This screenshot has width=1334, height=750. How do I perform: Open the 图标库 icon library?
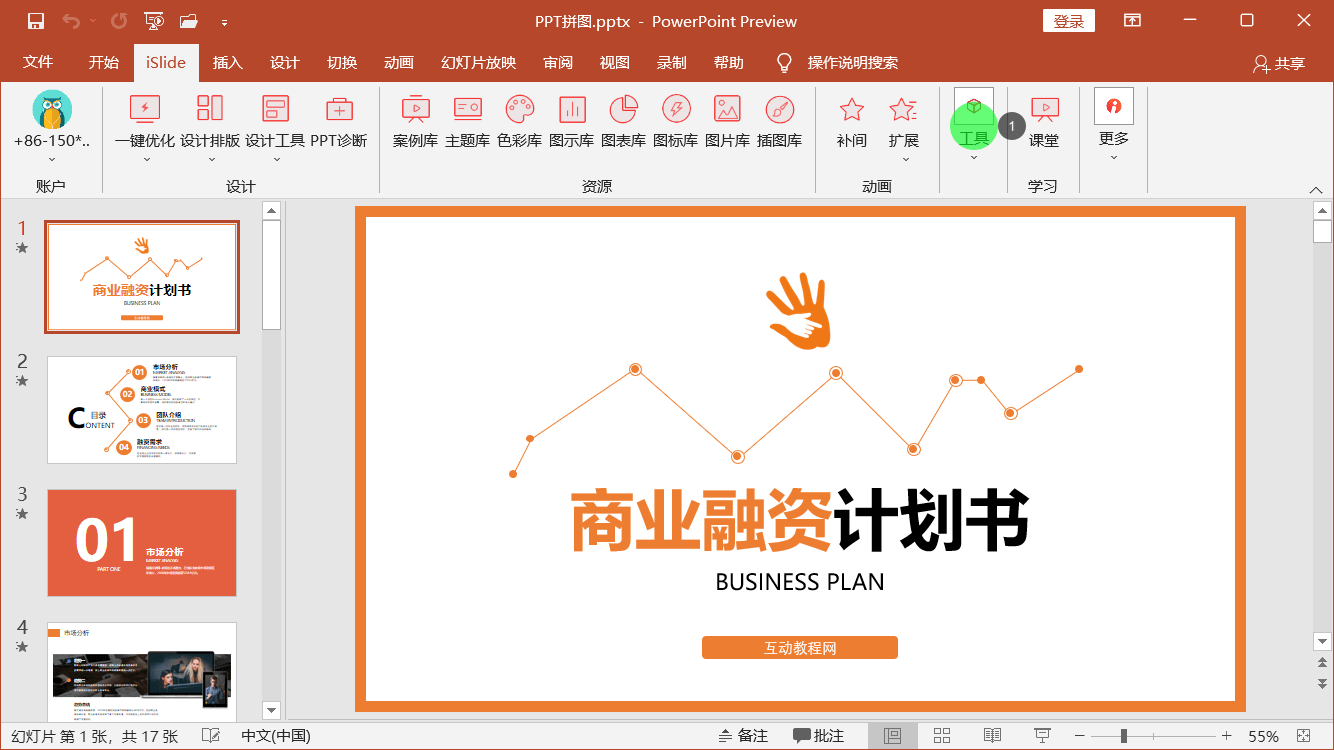coord(675,120)
